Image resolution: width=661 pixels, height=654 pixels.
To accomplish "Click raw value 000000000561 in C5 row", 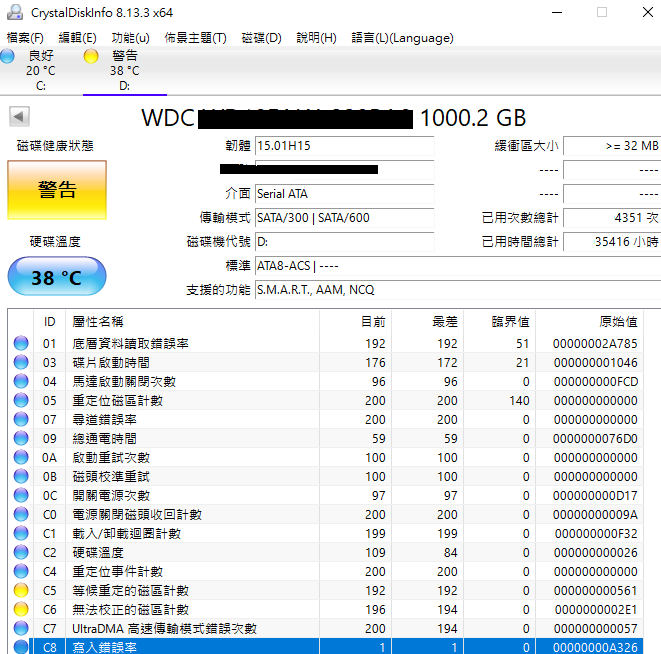I will click(x=595, y=590).
